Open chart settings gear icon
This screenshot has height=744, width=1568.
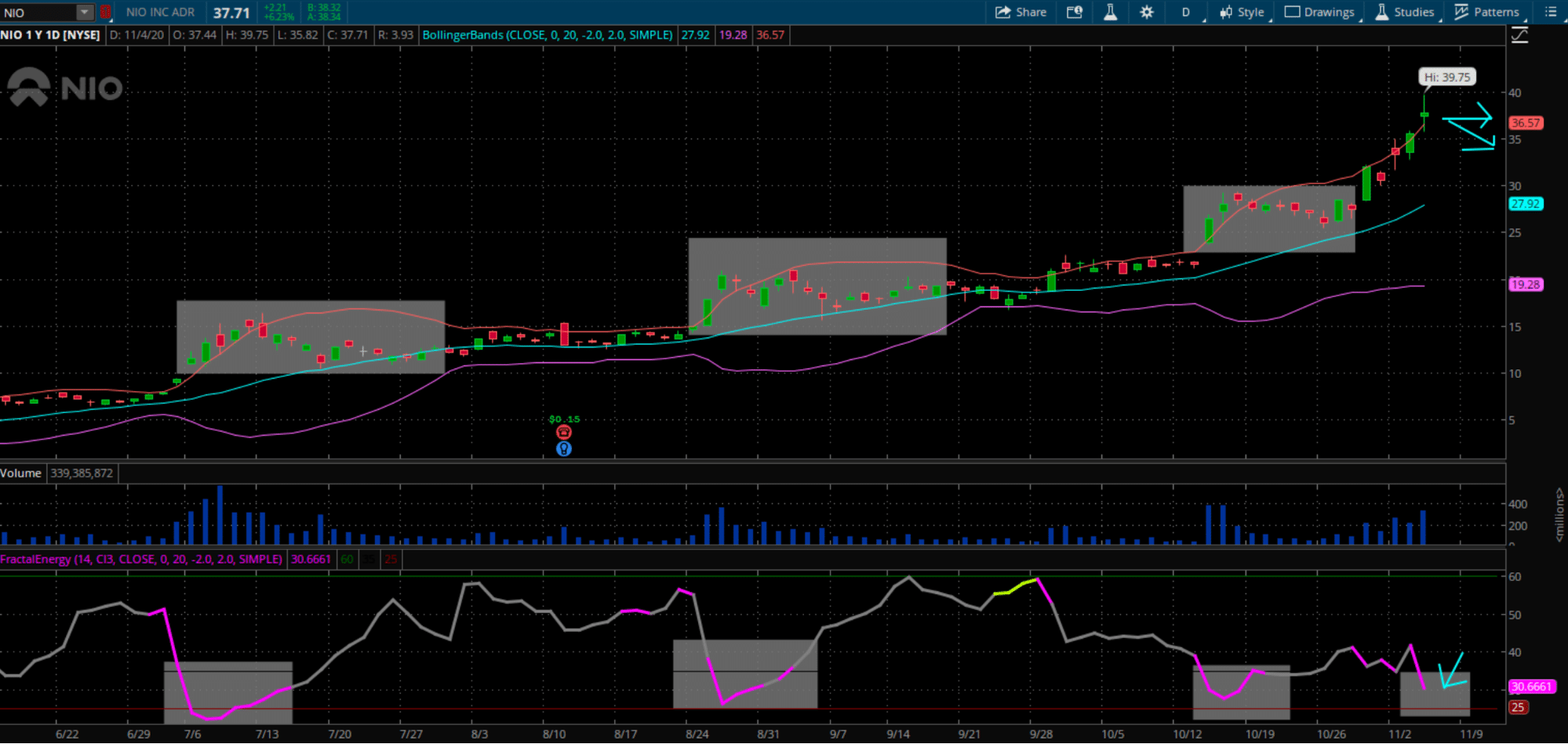[x=1147, y=13]
